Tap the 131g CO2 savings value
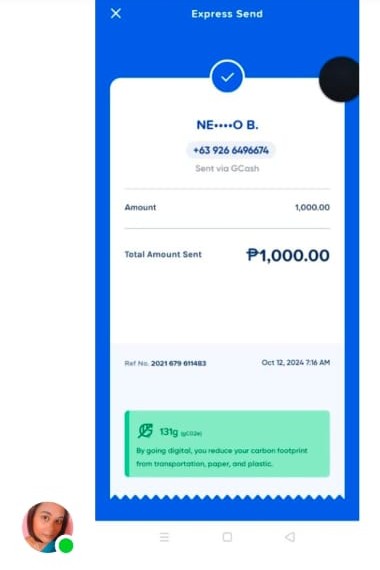Viewport: 380px width, 570px height. 169,431
